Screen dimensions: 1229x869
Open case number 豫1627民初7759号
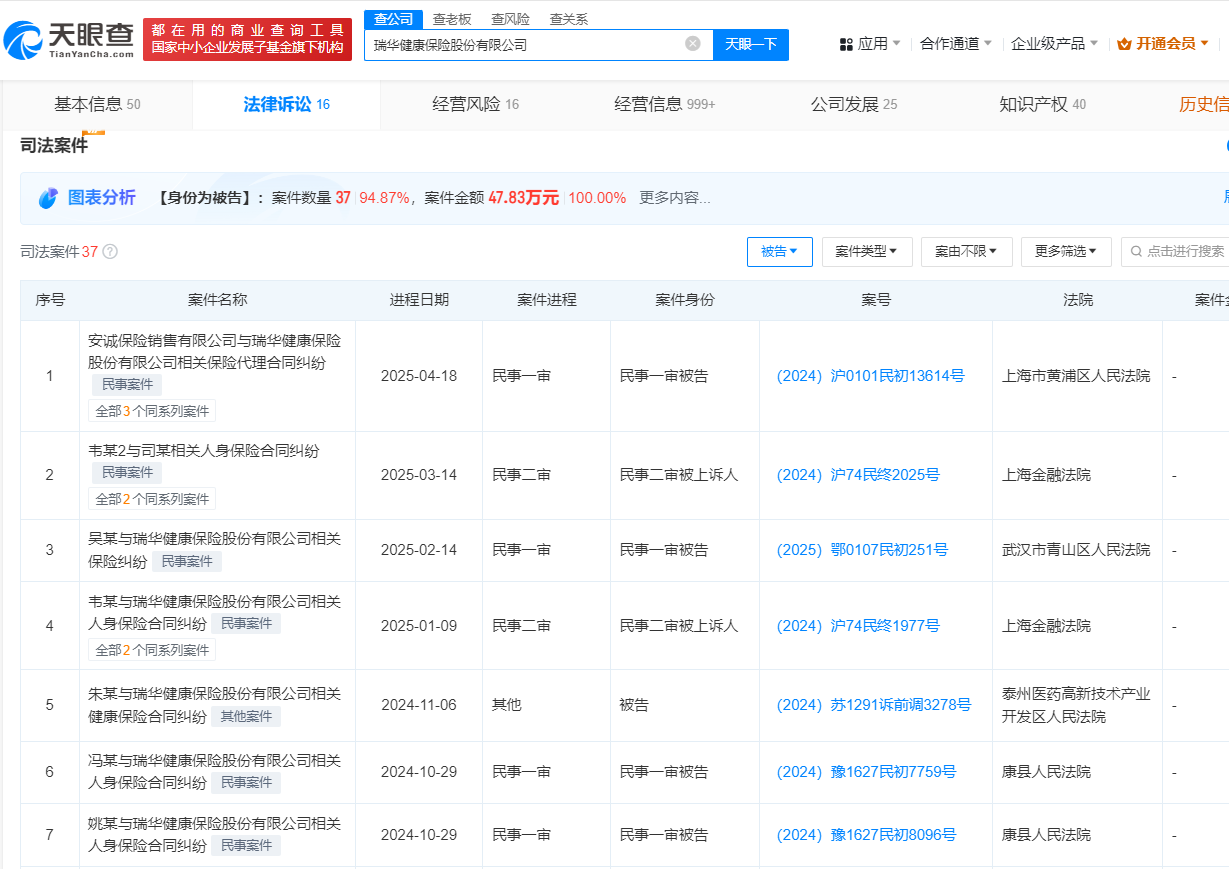866,772
